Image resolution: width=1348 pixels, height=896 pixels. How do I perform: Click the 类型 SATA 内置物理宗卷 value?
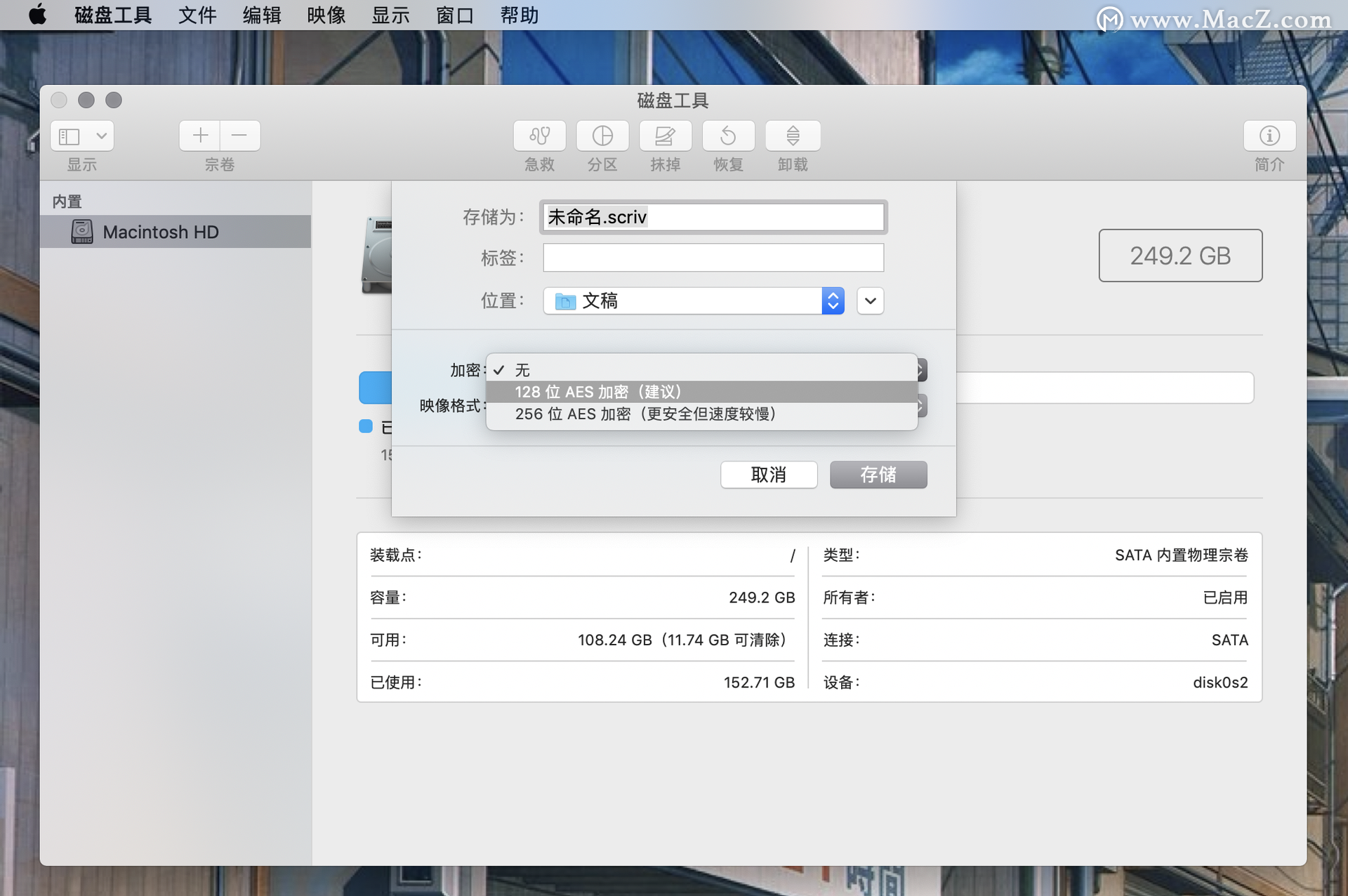click(x=1182, y=555)
